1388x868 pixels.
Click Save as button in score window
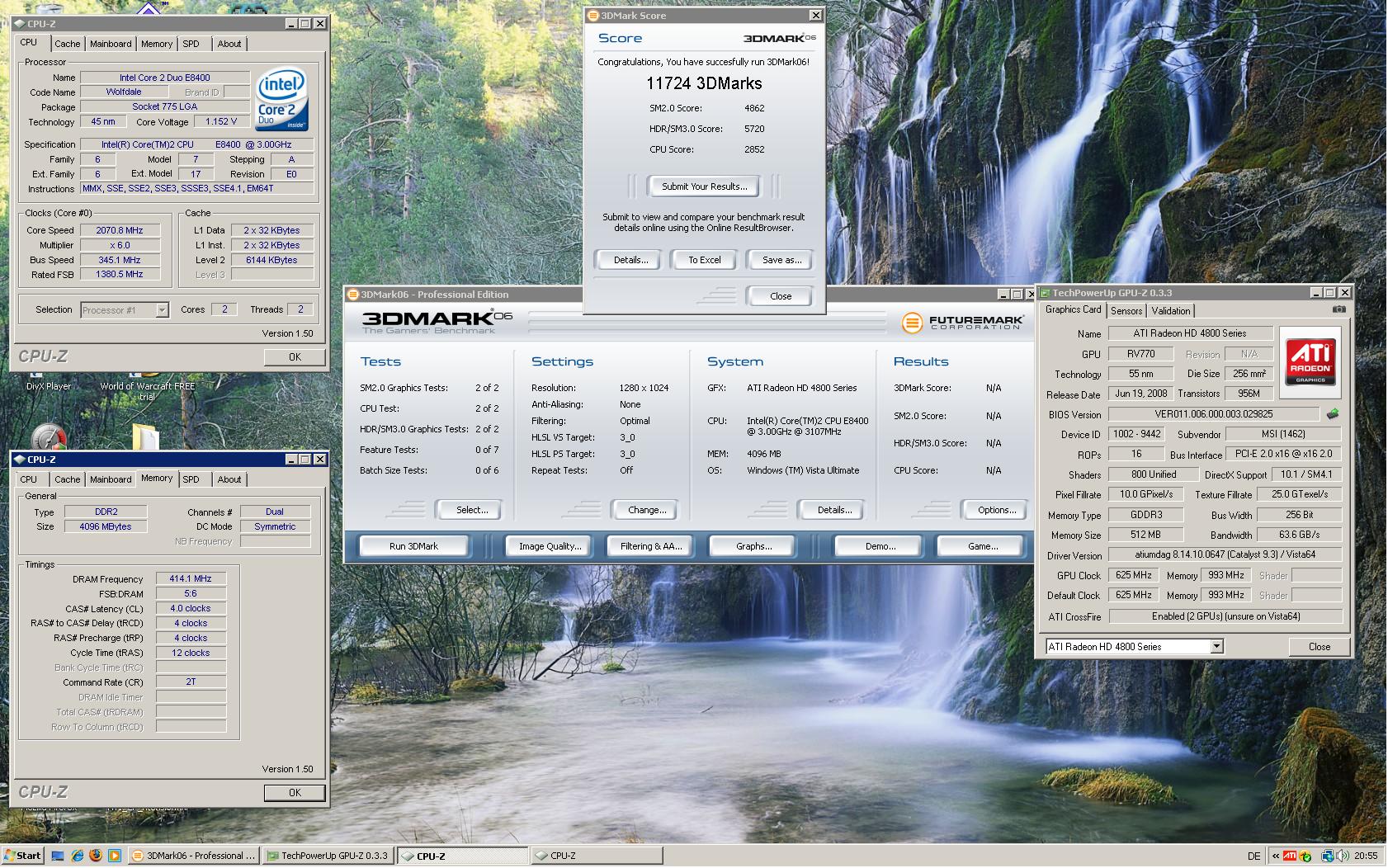[781, 260]
